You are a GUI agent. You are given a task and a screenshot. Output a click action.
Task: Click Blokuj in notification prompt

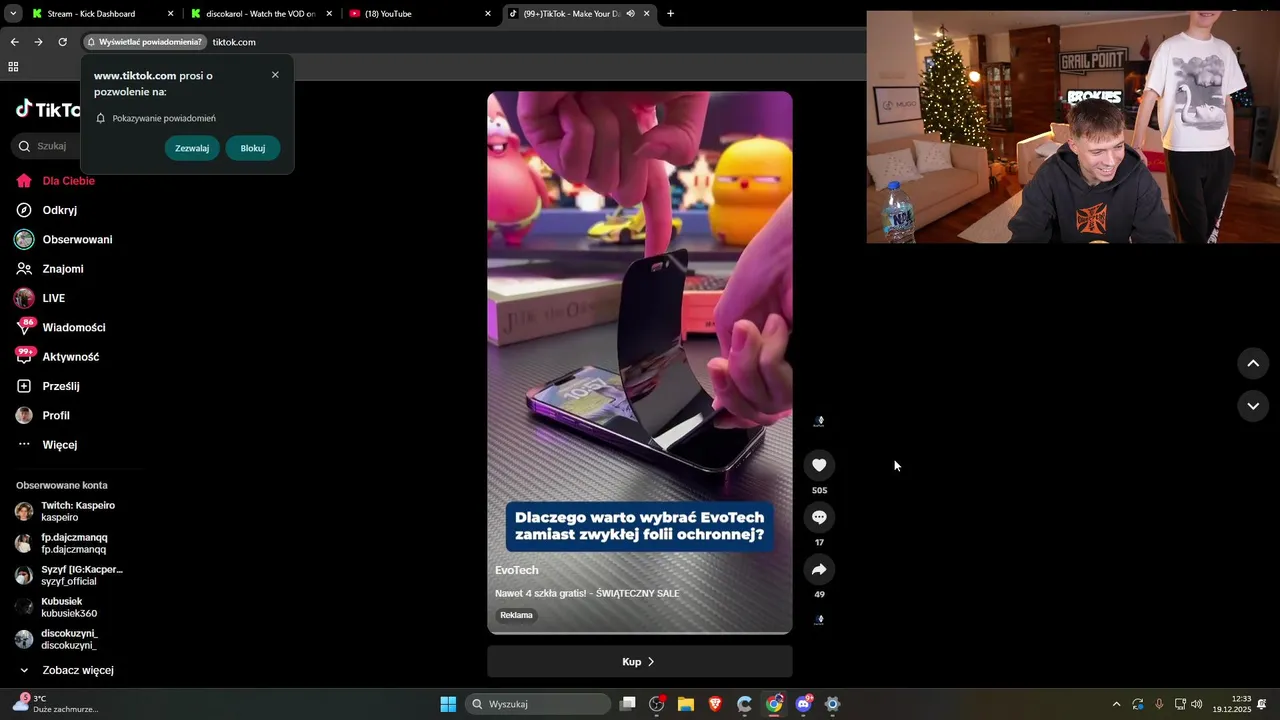pos(253,148)
